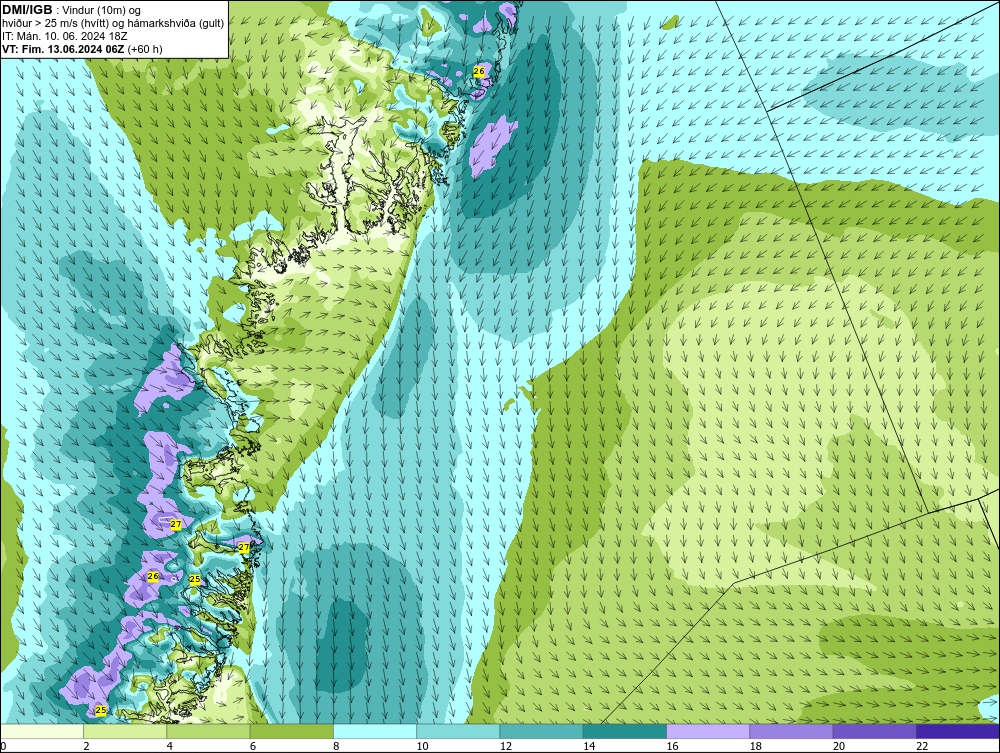Click the legend scale value "10"
1000x753 pixels.
(422, 746)
